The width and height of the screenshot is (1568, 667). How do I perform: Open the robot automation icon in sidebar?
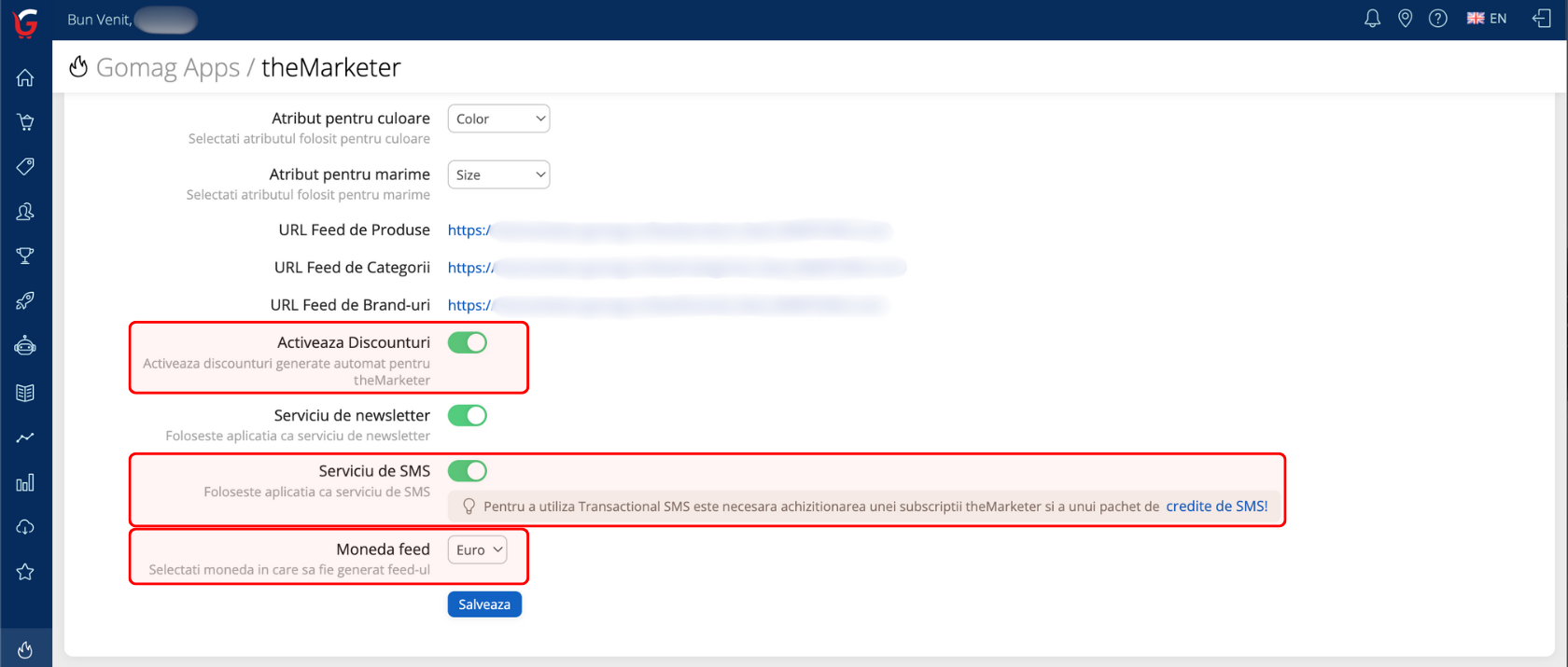click(x=25, y=346)
